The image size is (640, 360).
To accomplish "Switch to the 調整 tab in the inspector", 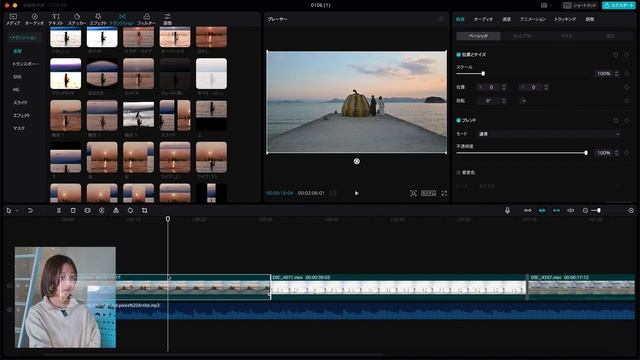I will (x=590, y=19).
